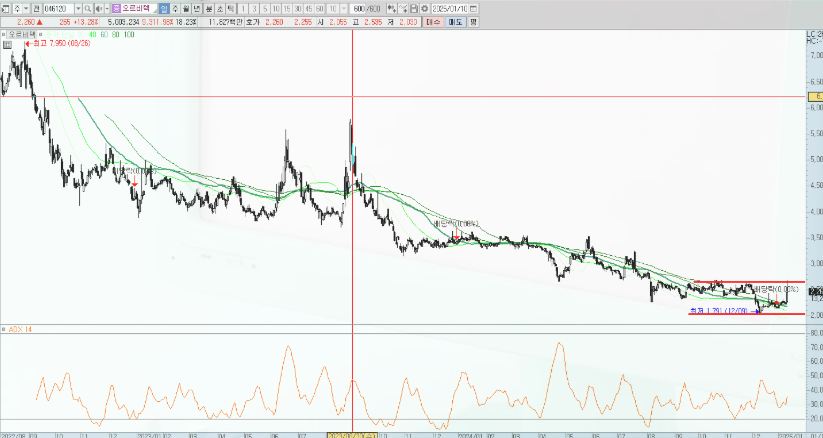Screen dimensions: 823x438
Task: Click the stock code input field 046120
Action: 59,9
